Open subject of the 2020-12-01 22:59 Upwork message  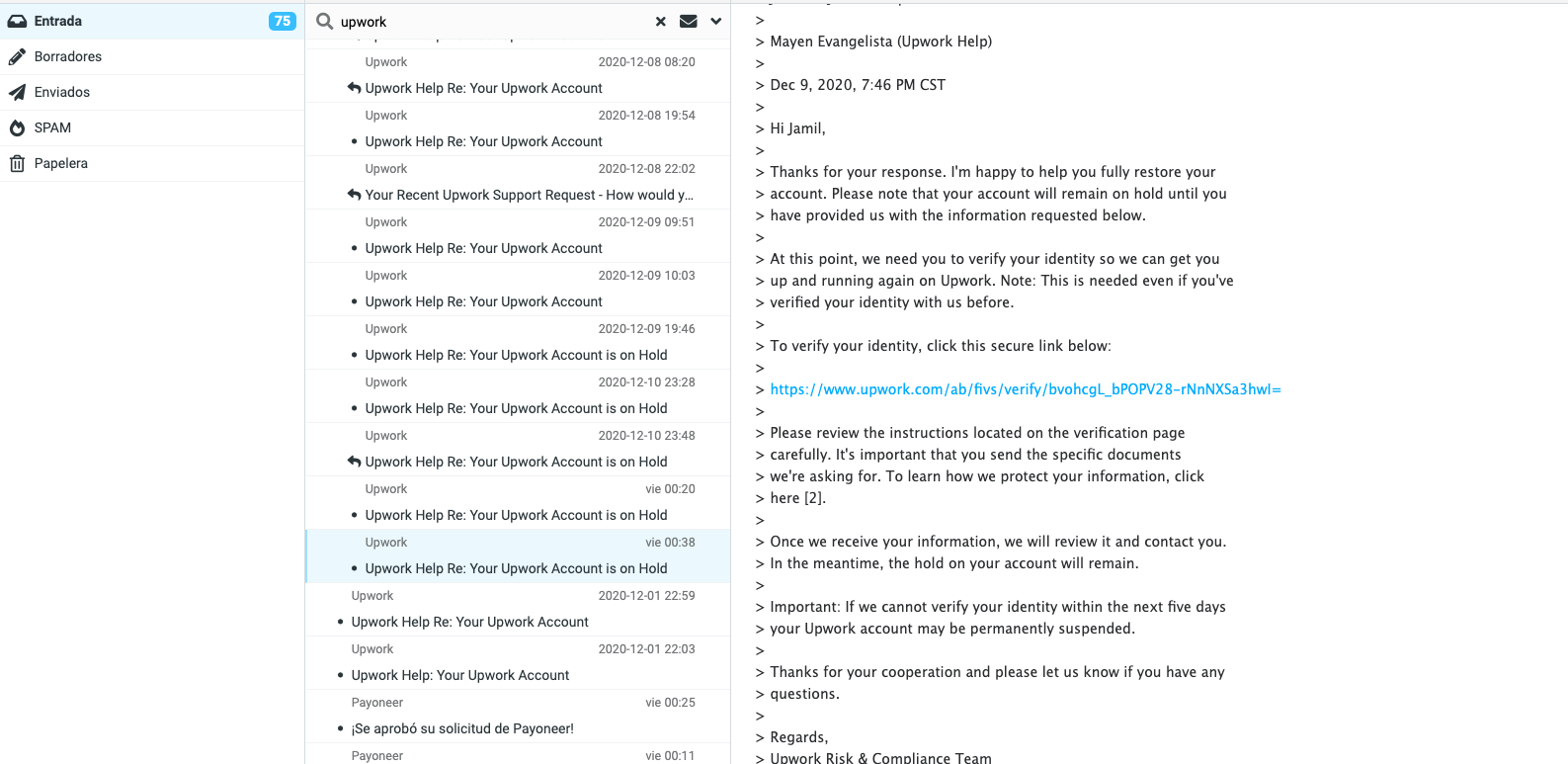tap(469, 622)
